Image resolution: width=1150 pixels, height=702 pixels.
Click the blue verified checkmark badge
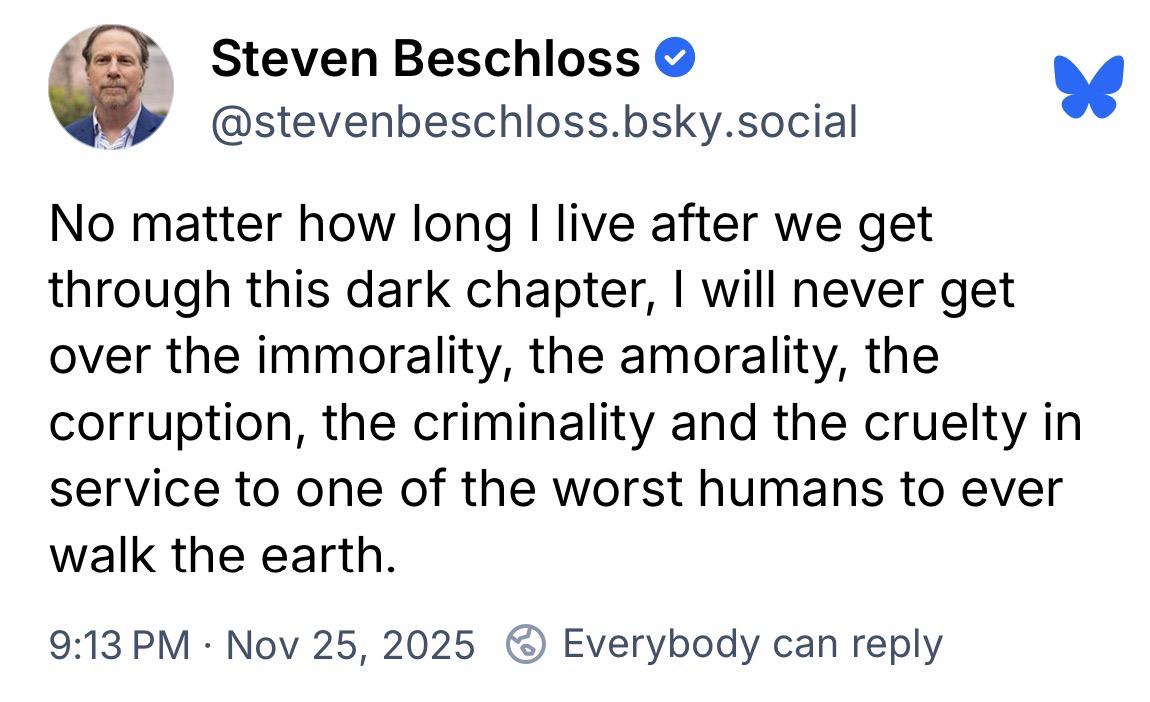675,60
